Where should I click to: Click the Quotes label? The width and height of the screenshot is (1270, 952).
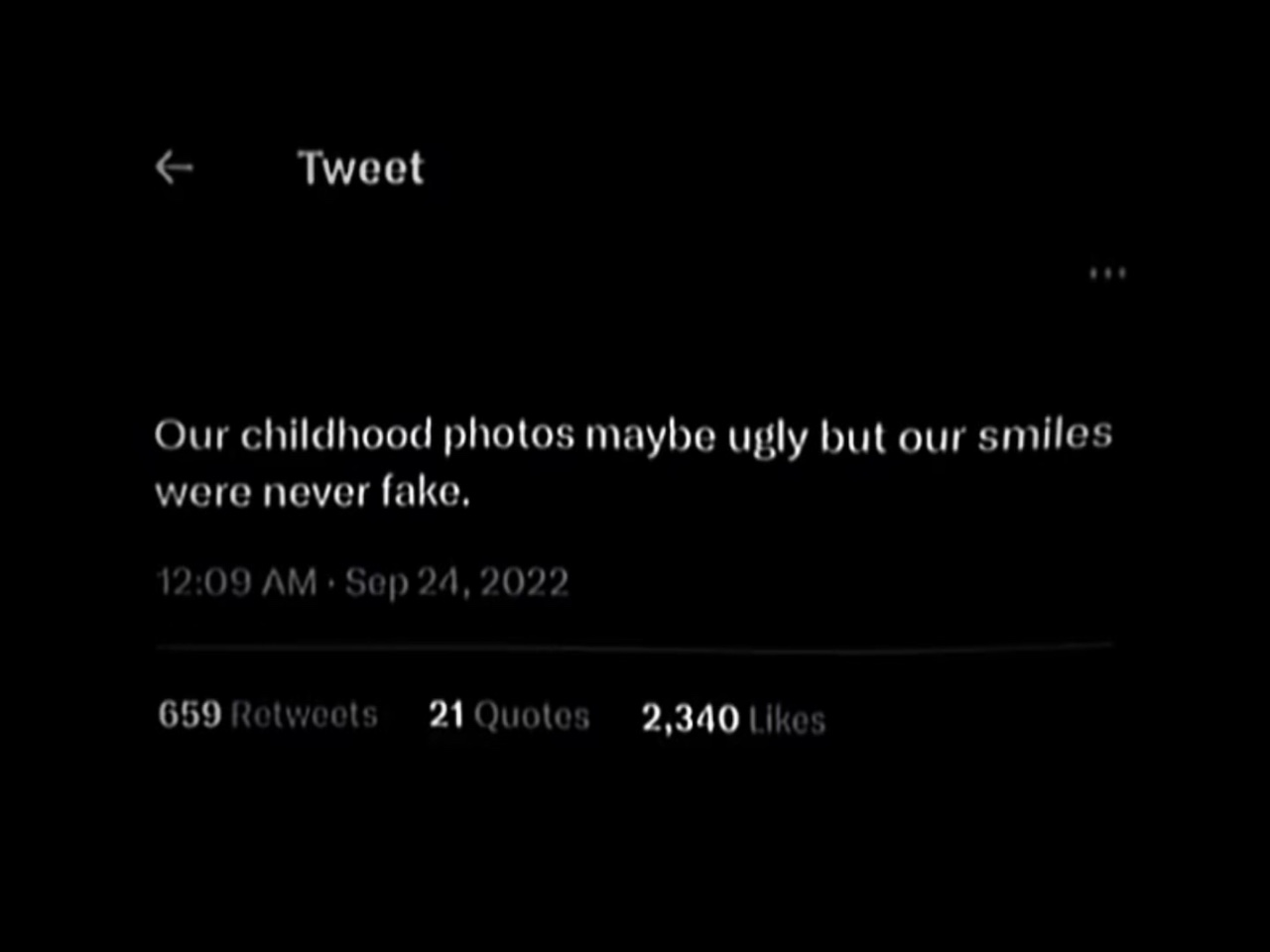pyautogui.click(x=532, y=716)
